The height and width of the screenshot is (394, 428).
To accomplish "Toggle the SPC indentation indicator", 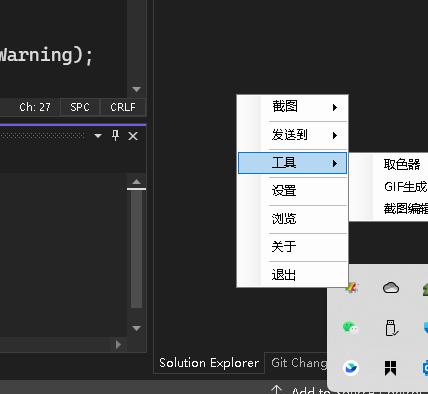I will 80,107.
